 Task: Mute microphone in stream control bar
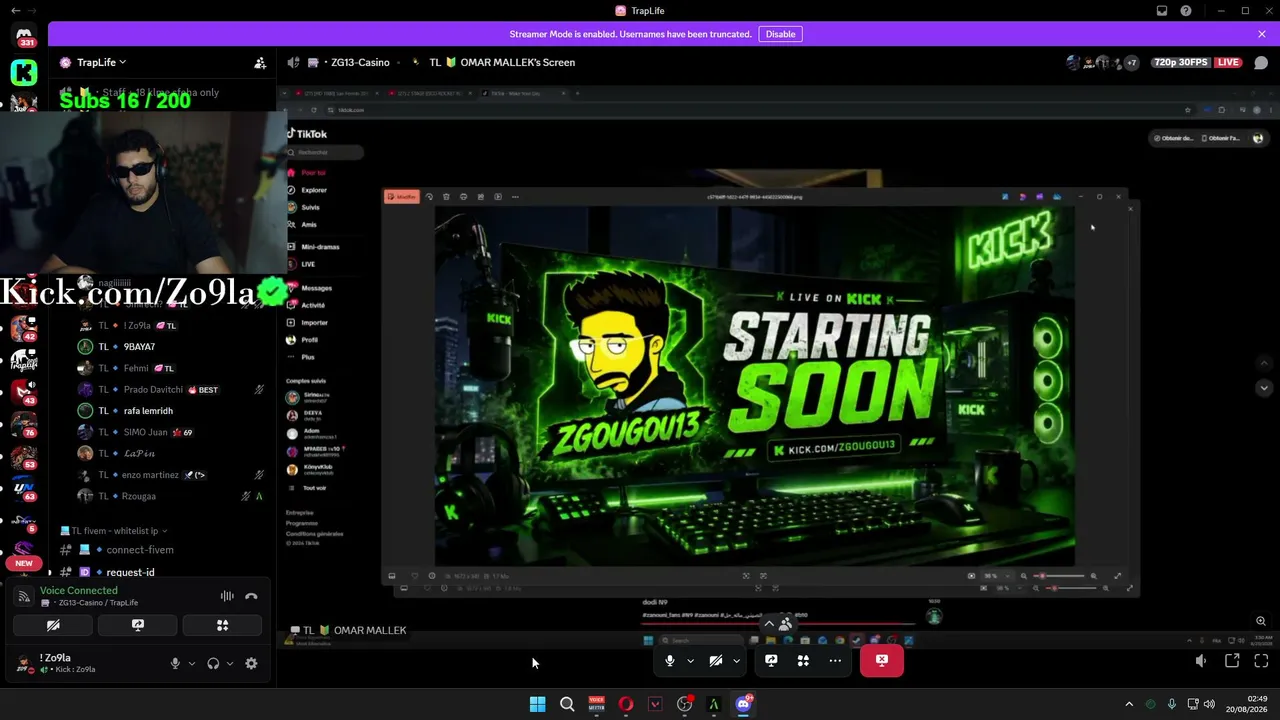click(x=670, y=660)
